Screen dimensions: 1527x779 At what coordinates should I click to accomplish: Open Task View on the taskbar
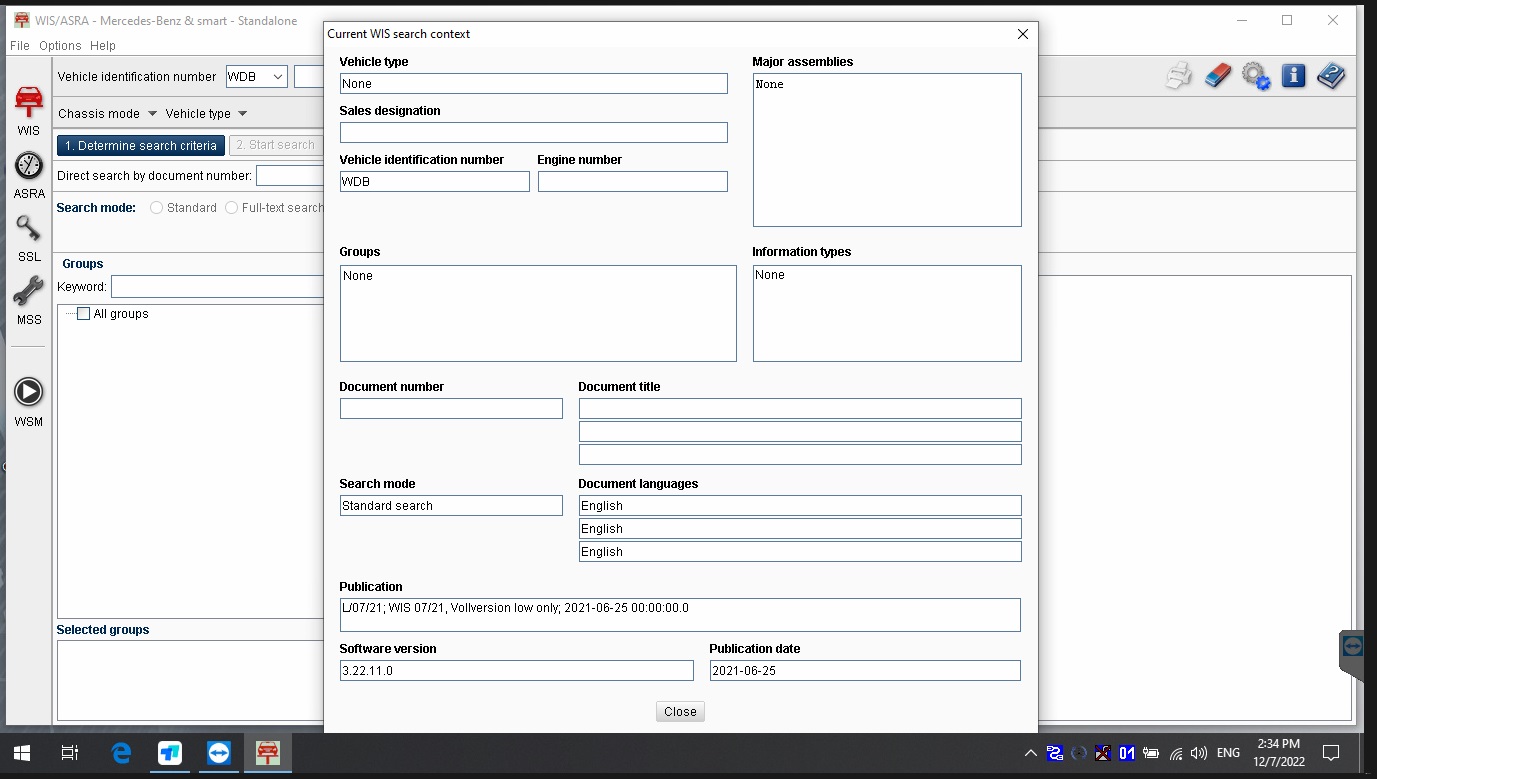point(69,753)
